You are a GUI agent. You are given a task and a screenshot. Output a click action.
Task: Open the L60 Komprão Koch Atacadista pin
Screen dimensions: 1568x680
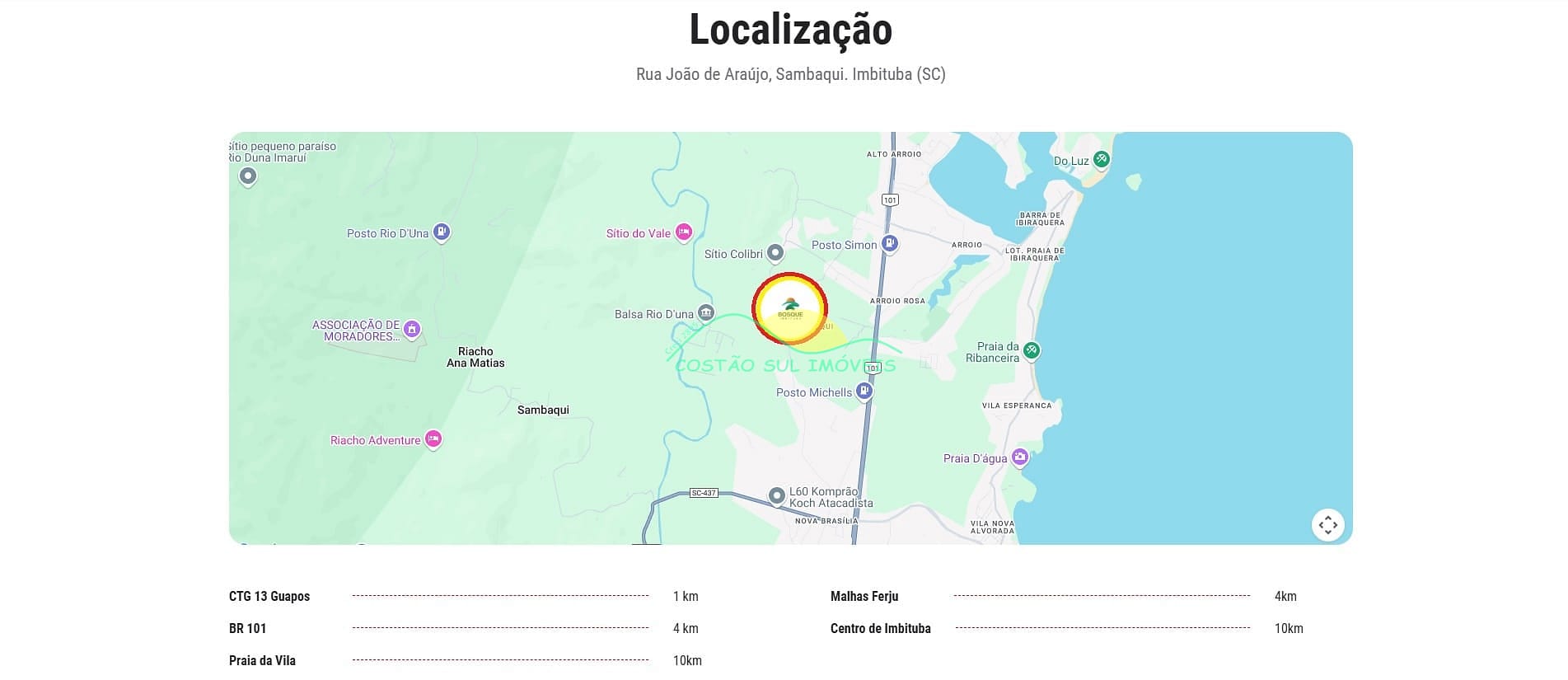click(776, 495)
